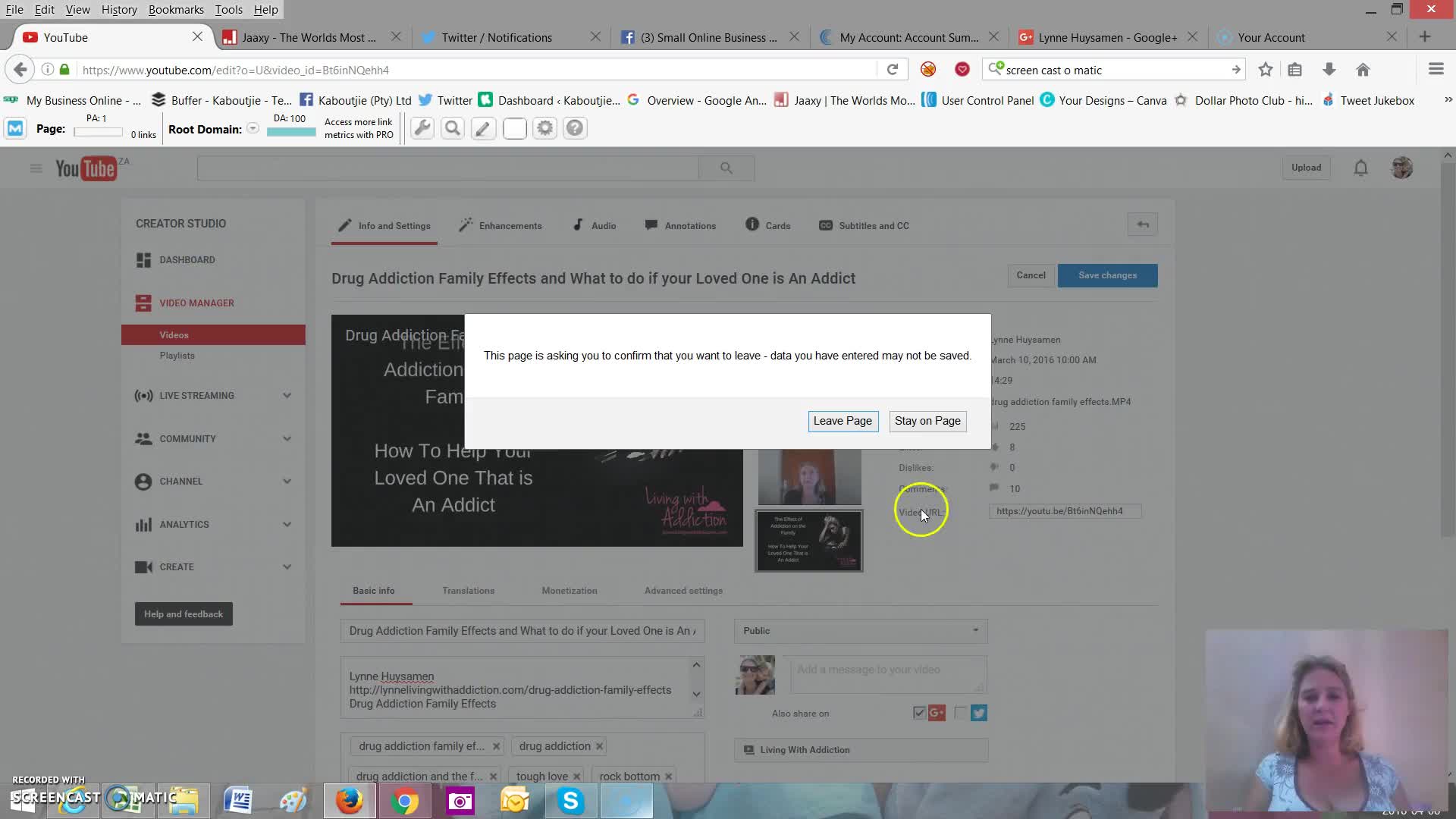
Task: Open Skype from taskbar
Action: pyautogui.click(x=570, y=801)
